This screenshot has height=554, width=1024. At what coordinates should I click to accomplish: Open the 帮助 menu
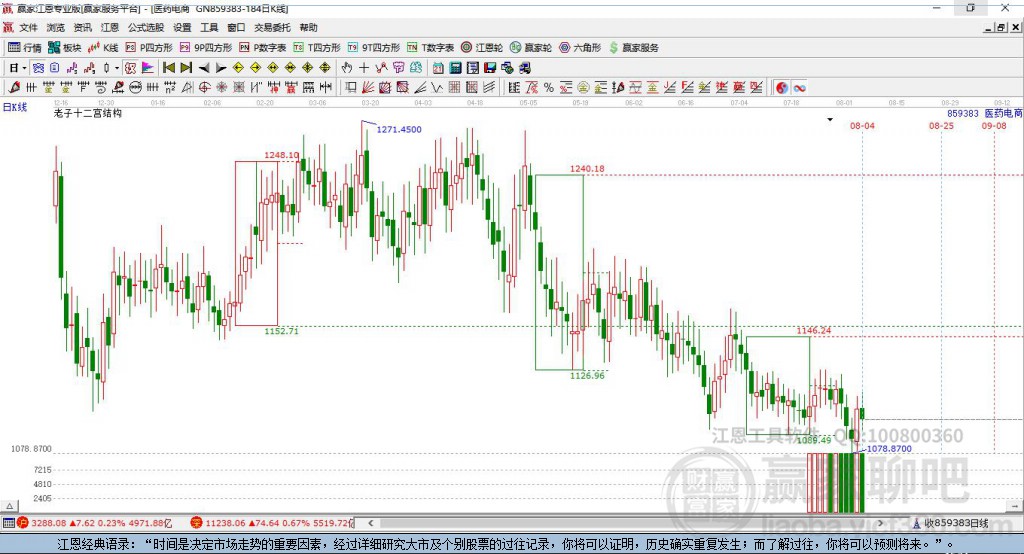[x=308, y=27]
